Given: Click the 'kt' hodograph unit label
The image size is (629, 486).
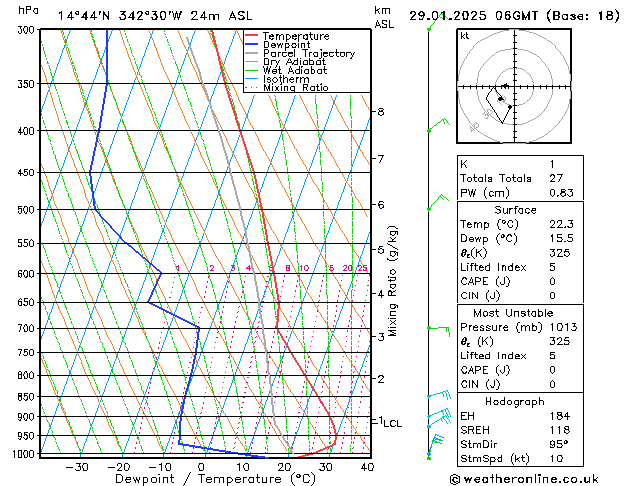Looking at the screenshot, I should point(465,36).
